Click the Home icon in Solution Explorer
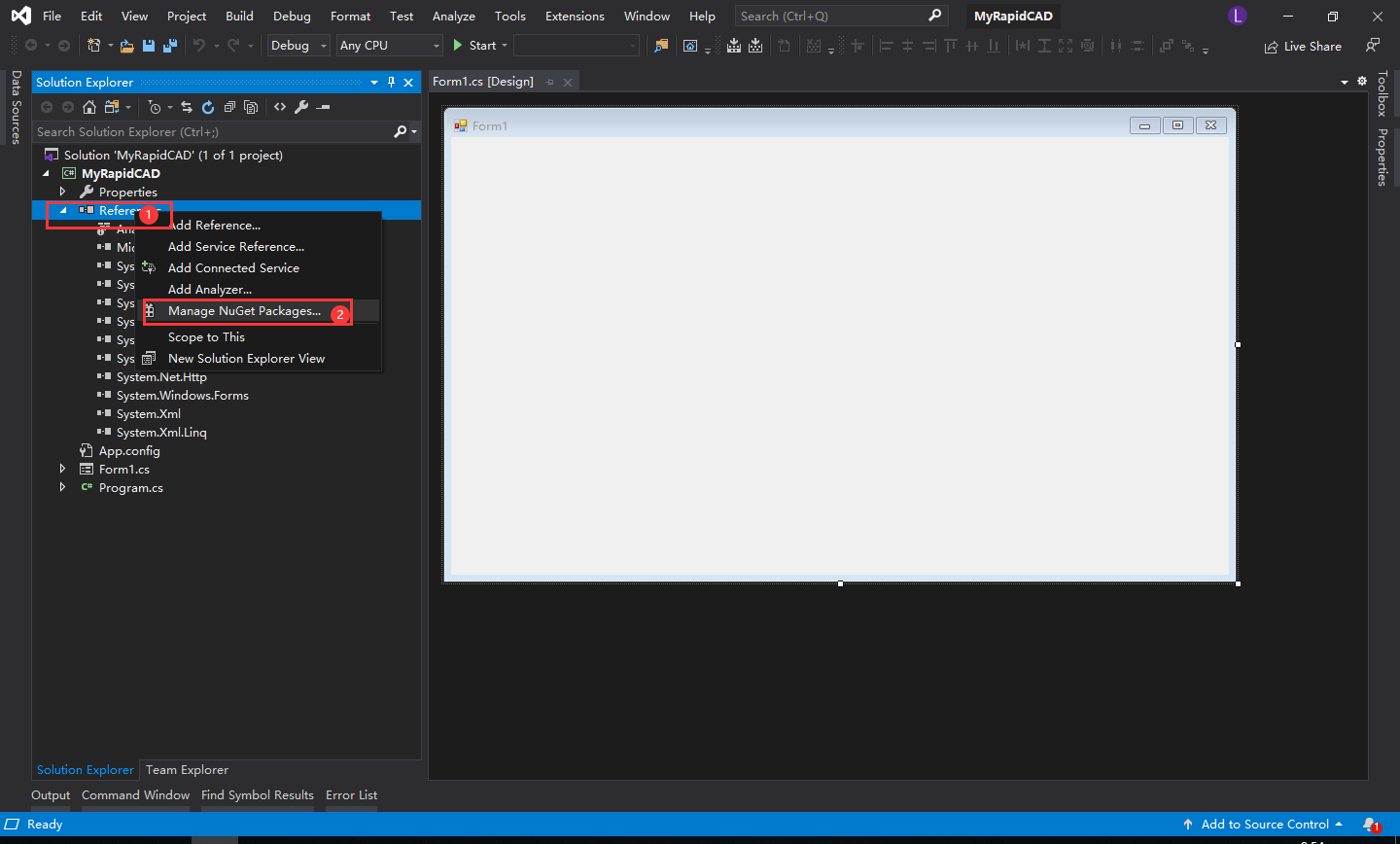The image size is (1400, 844). click(x=89, y=107)
